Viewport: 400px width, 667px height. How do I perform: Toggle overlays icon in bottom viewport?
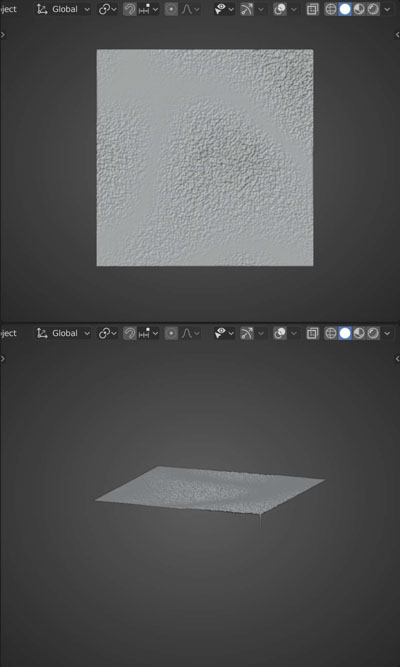pyautogui.click(x=280, y=333)
